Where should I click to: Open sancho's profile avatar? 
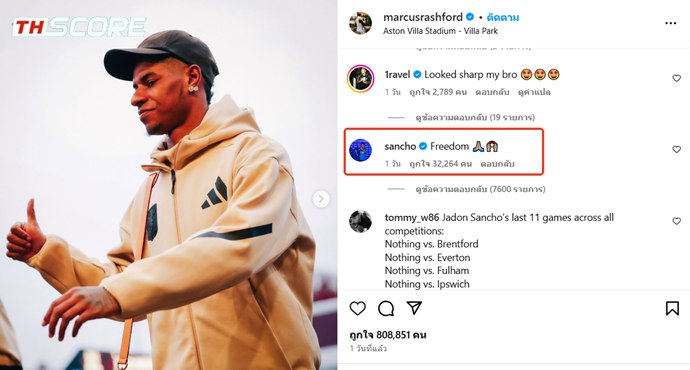[360, 150]
